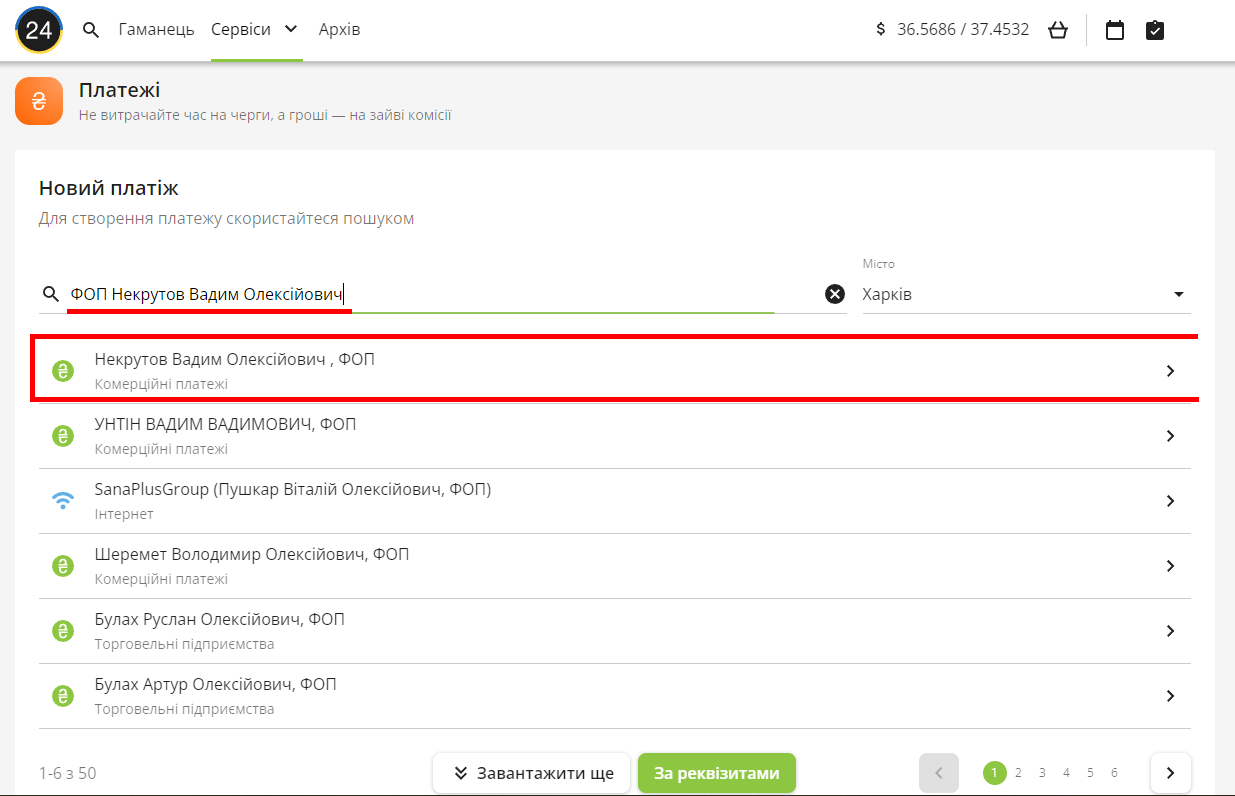This screenshot has width=1235, height=796.
Task: Open УНТІН ВАДИМ ВАДИМОВИЧ row chevron
Action: (x=1170, y=436)
